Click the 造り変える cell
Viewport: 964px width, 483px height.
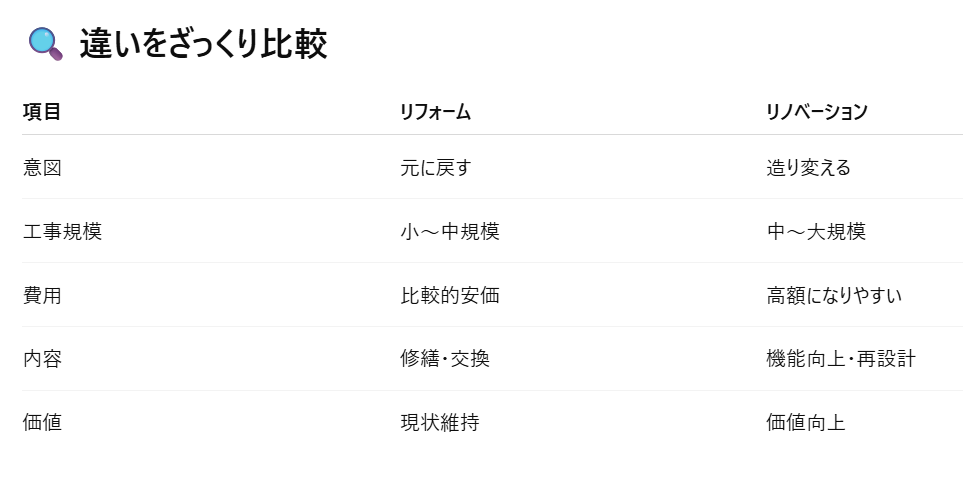click(808, 167)
